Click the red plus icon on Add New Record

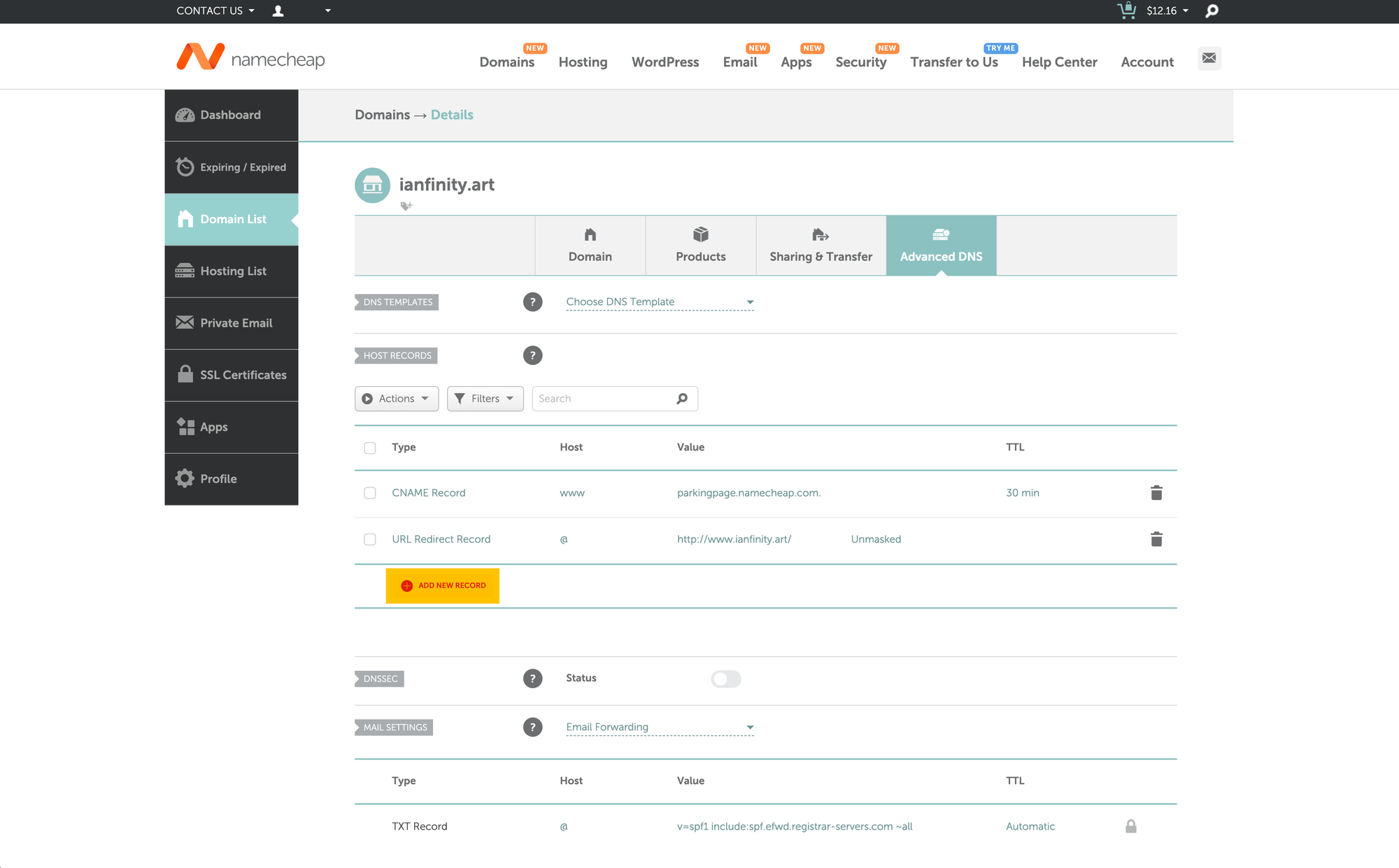(x=406, y=585)
